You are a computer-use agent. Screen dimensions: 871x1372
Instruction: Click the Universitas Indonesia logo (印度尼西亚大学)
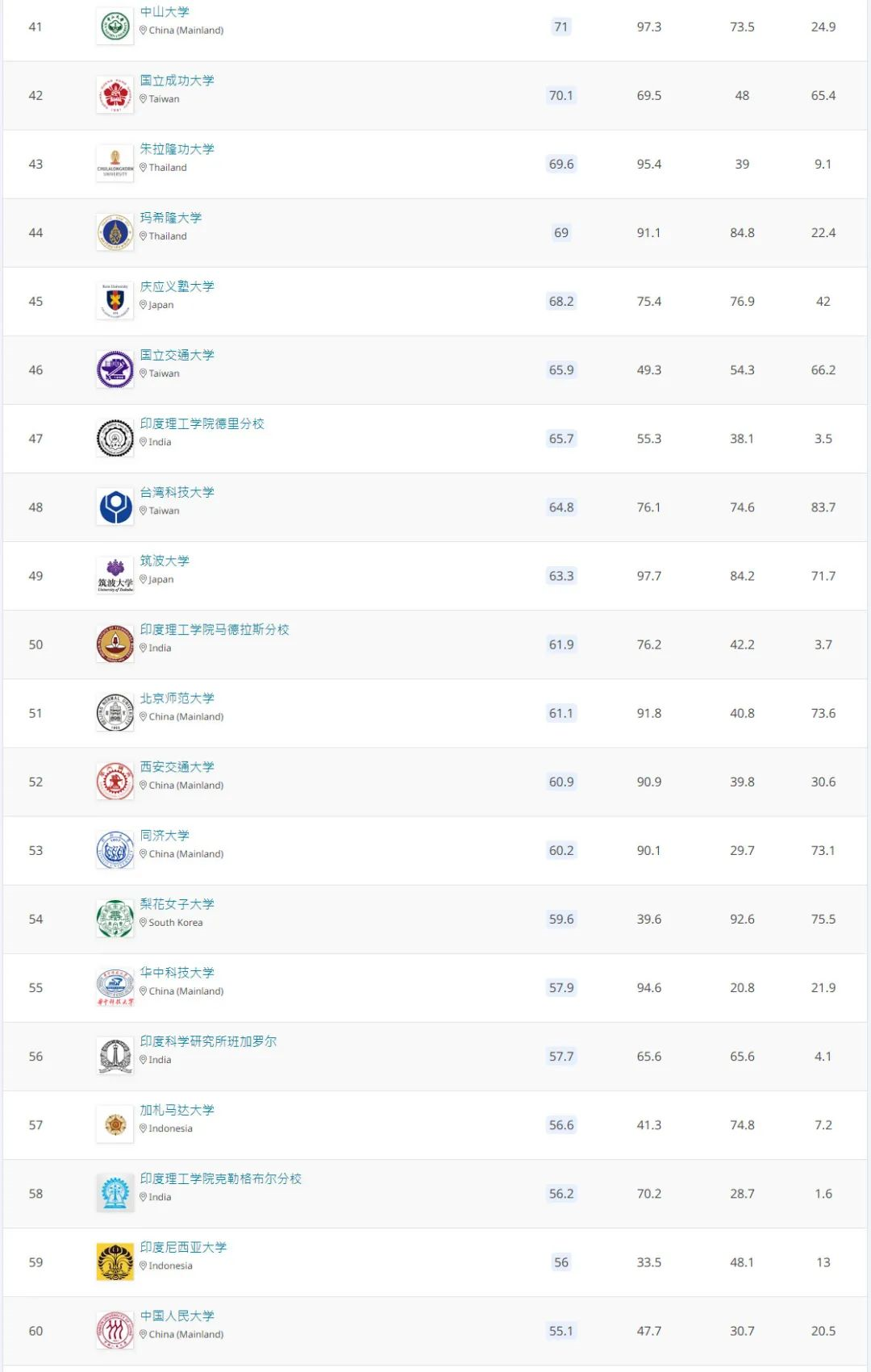pos(115,1262)
